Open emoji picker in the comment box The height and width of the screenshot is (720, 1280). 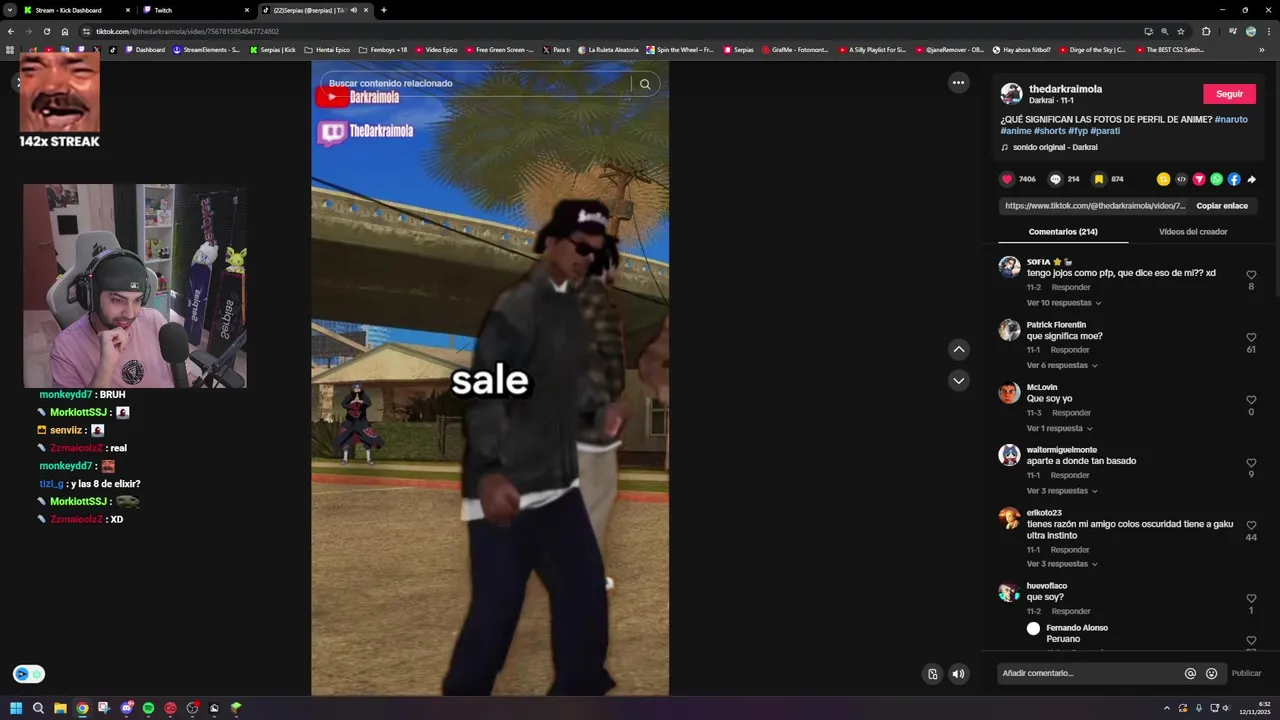click(1211, 673)
